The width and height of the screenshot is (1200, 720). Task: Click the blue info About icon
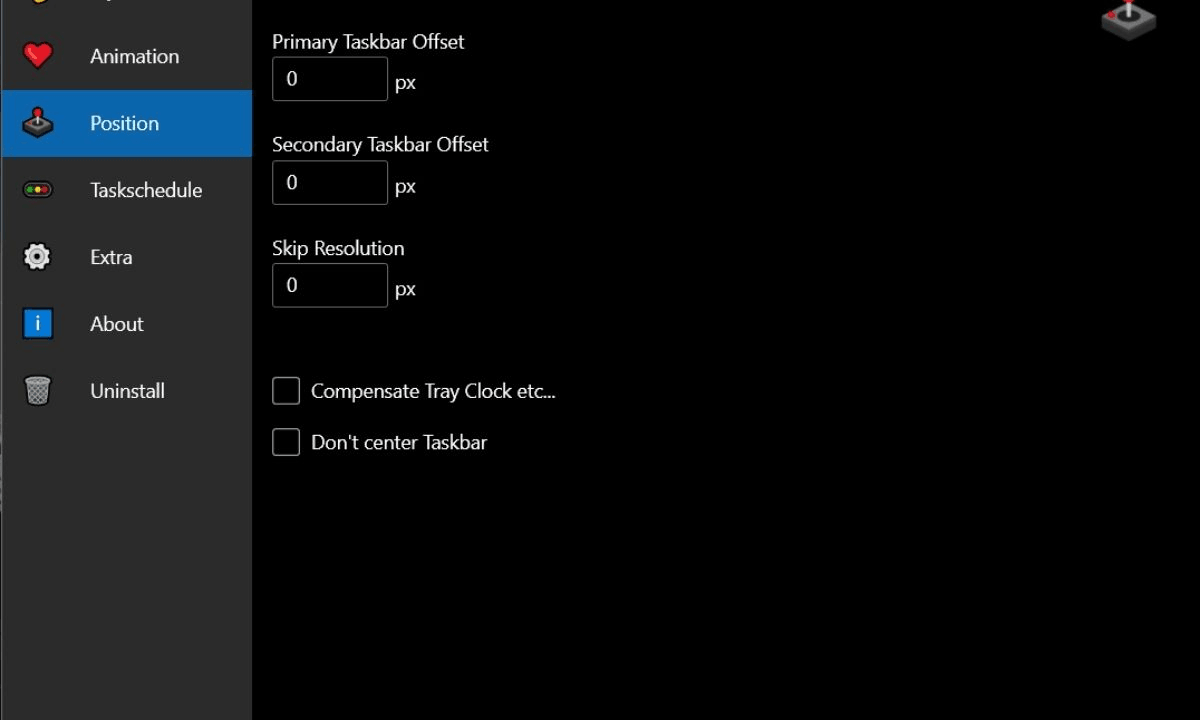point(38,324)
